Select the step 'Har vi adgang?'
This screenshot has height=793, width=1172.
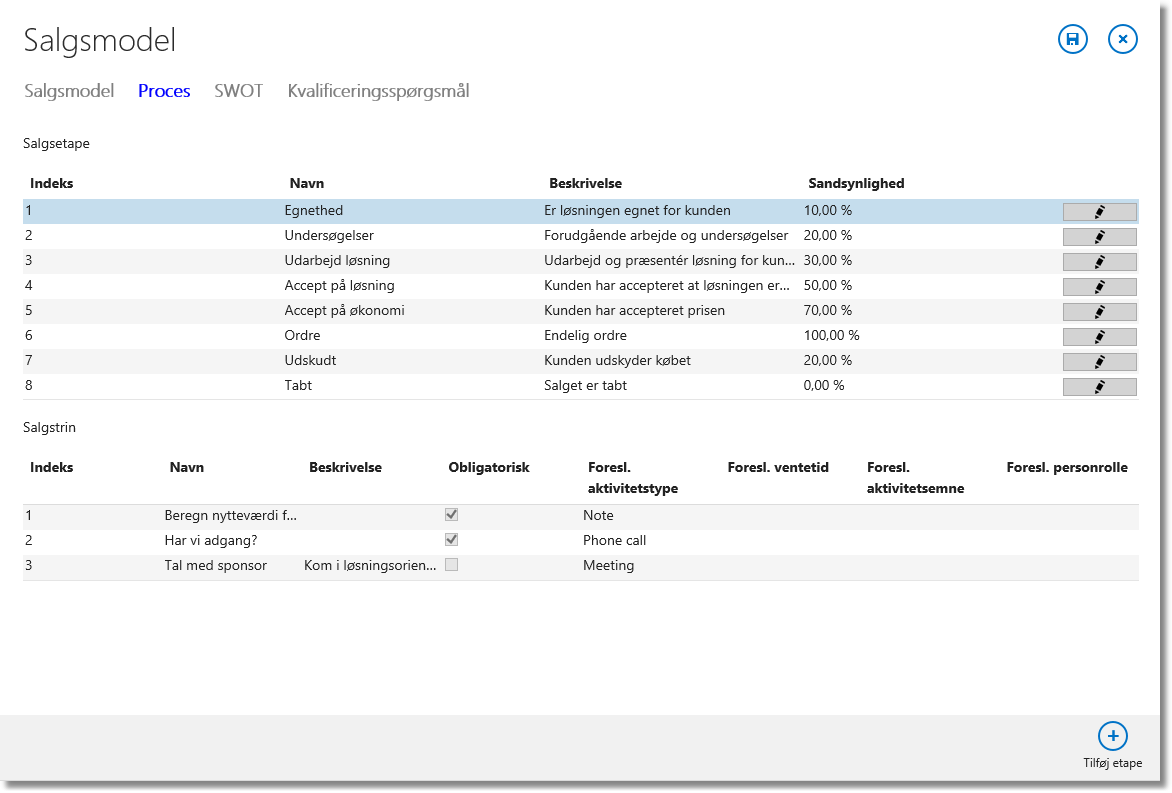tap(211, 540)
